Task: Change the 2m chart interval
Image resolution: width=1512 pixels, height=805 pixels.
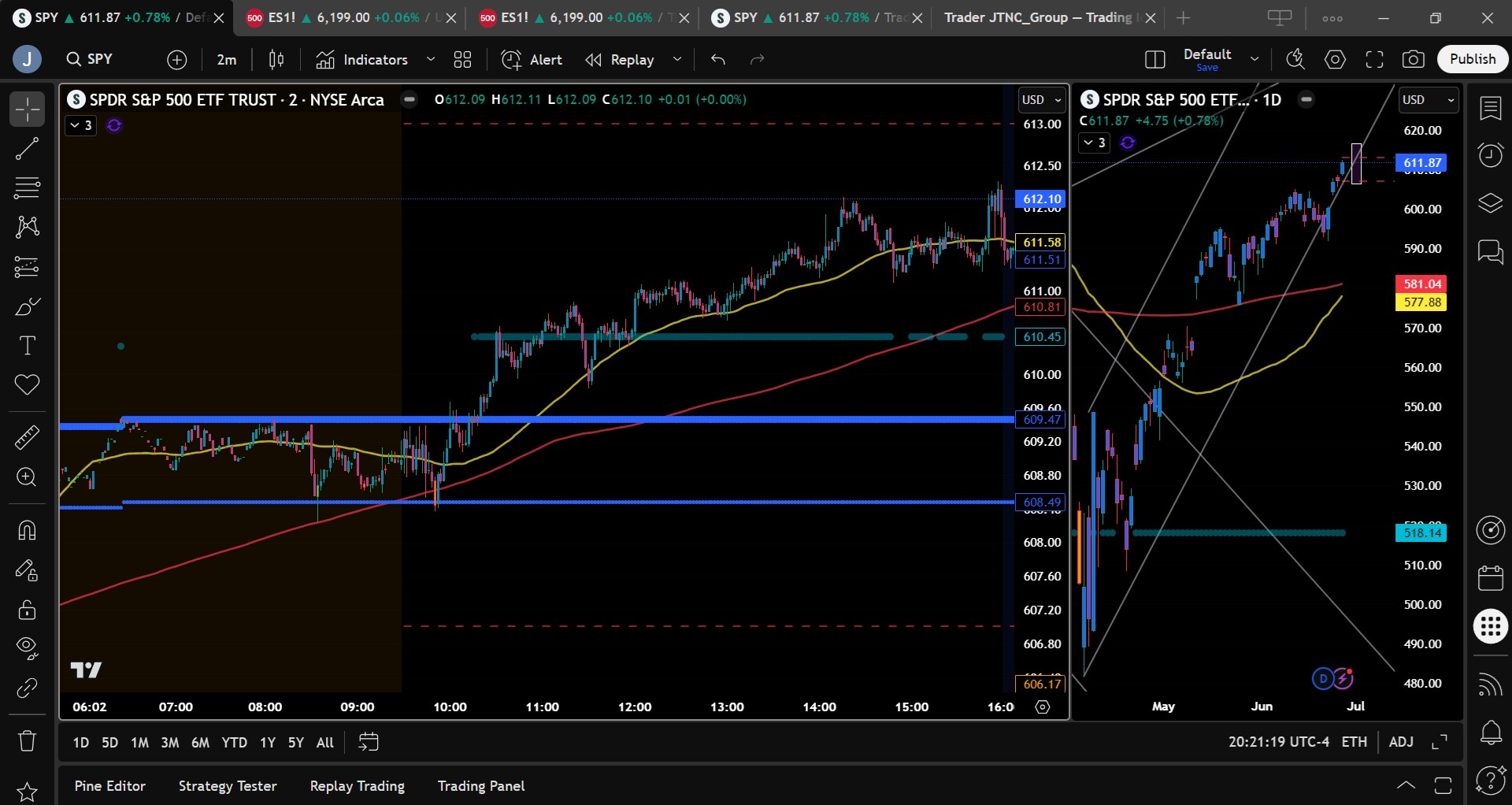Action: pos(227,59)
